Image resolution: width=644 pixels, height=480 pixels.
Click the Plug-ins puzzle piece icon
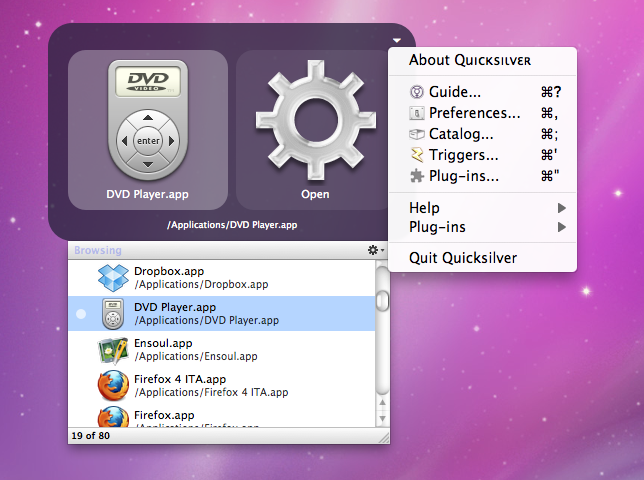pos(417,176)
